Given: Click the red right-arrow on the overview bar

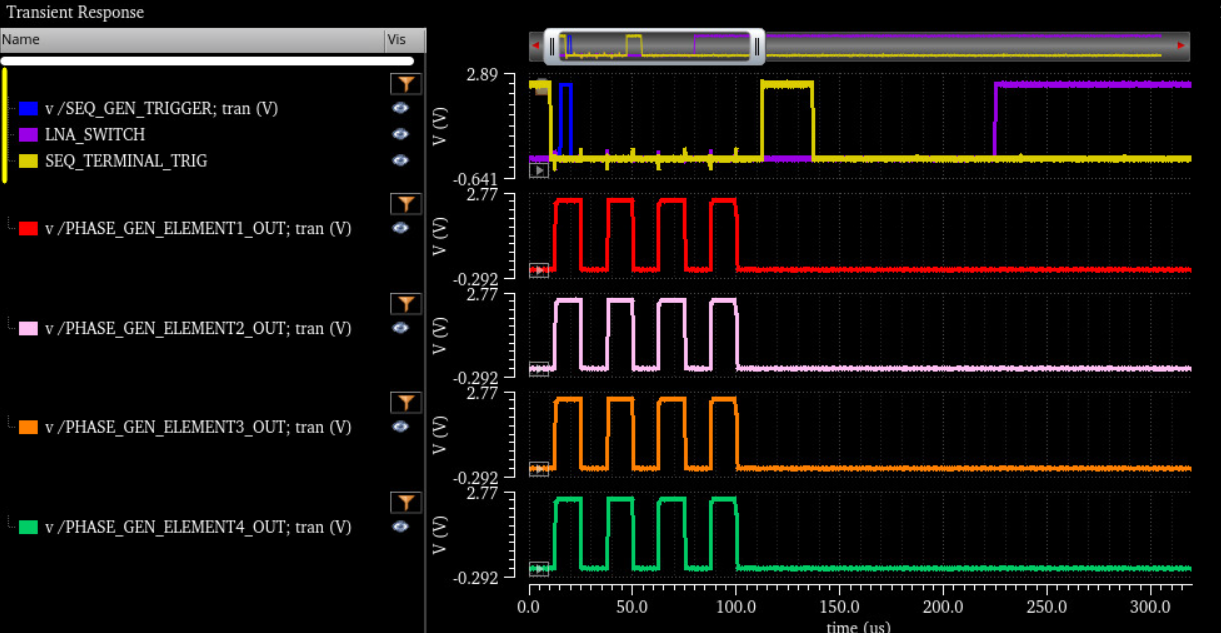Looking at the screenshot, I should pos(1180,45).
